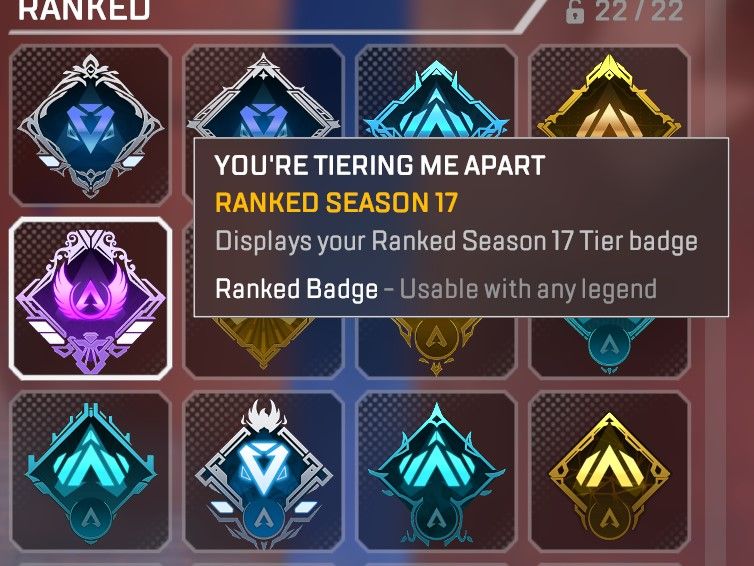Screen dimensions: 754x566
Task: Click the "YOU'RE TIERING ME APART" tooltip title
Action: pos(379,165)
